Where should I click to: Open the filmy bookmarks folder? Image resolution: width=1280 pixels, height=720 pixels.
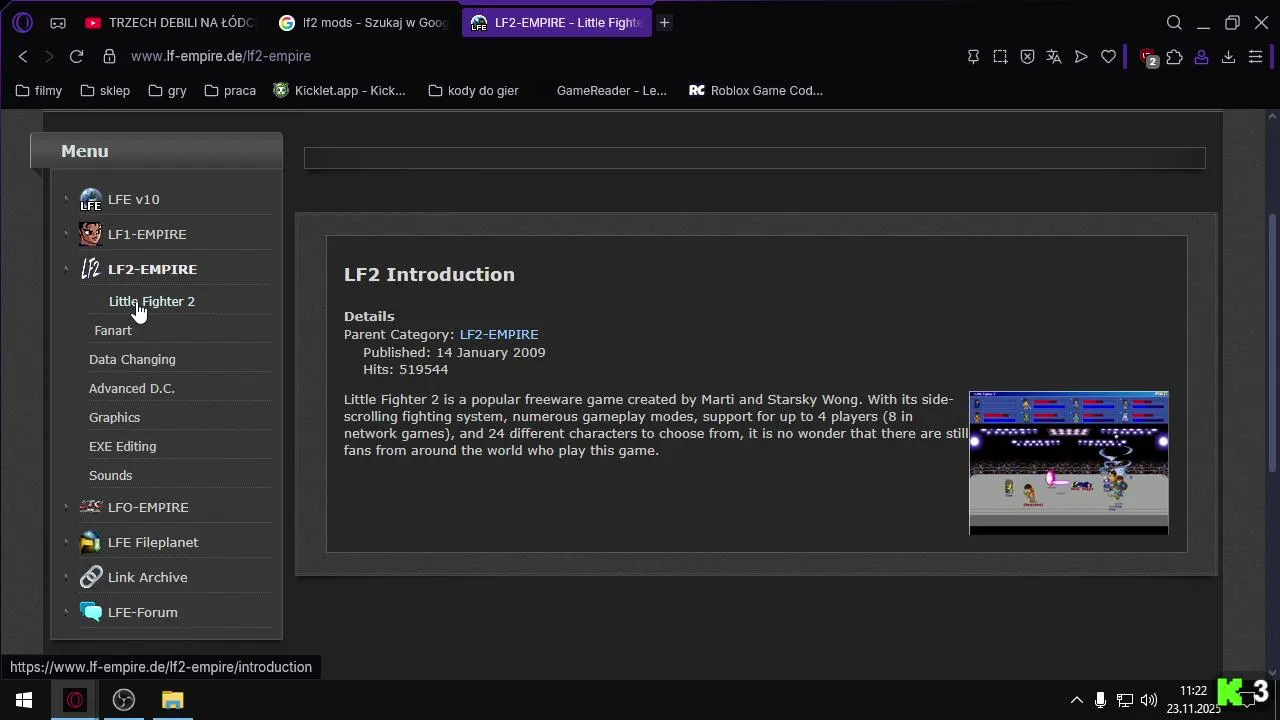click(39, 90)
